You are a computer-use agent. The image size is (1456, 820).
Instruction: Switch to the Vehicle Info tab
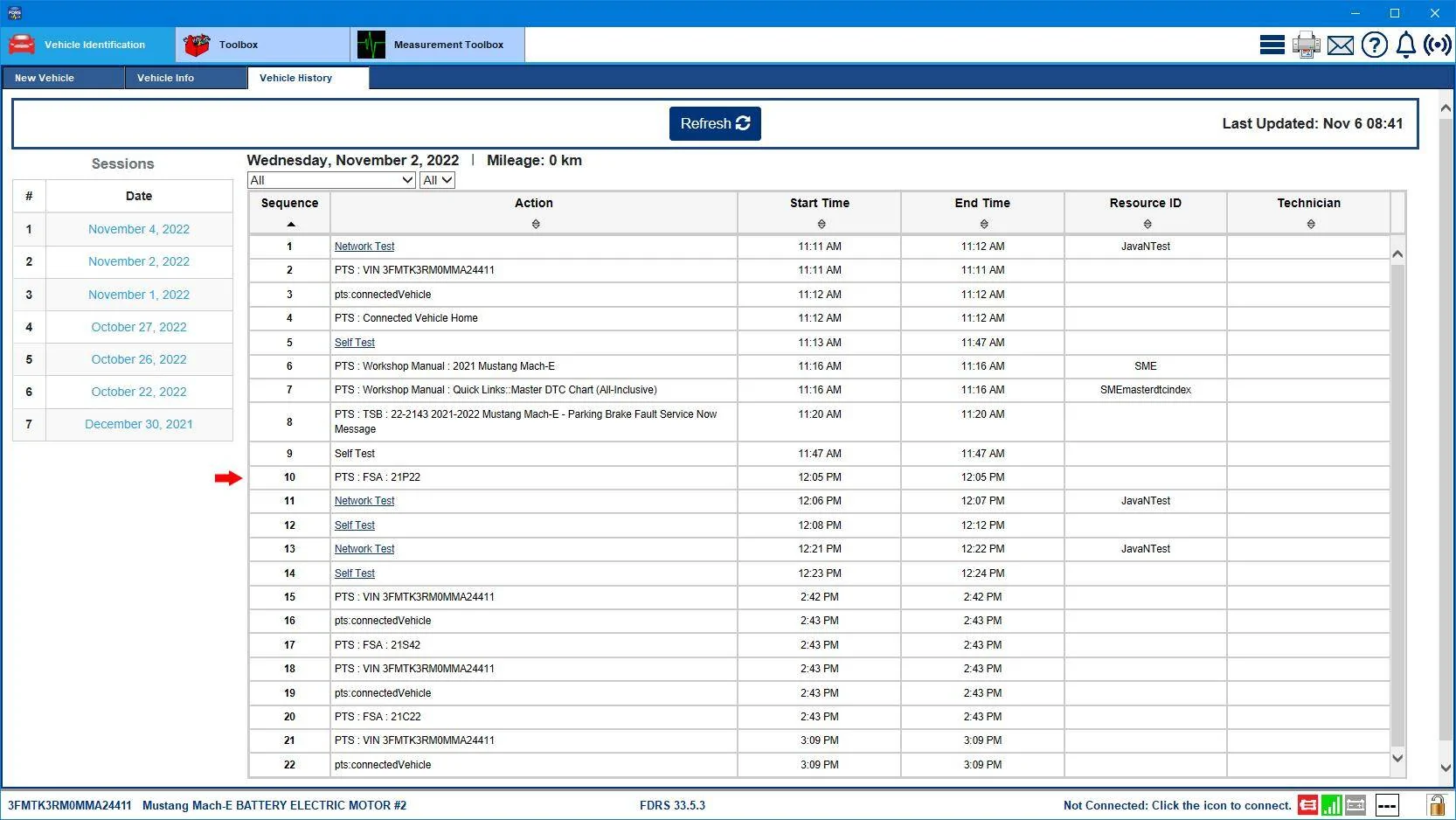coord(185,78)
